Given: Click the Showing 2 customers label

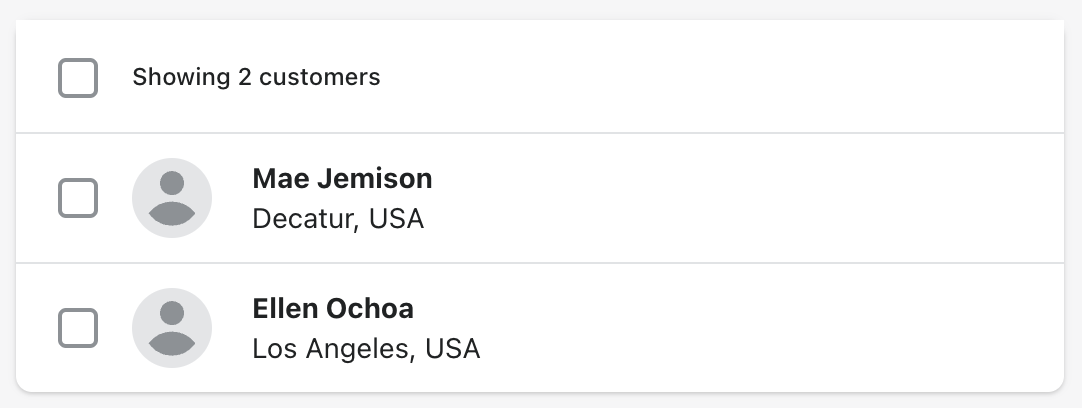Looking at the screenshot, I should click(256, 77).
